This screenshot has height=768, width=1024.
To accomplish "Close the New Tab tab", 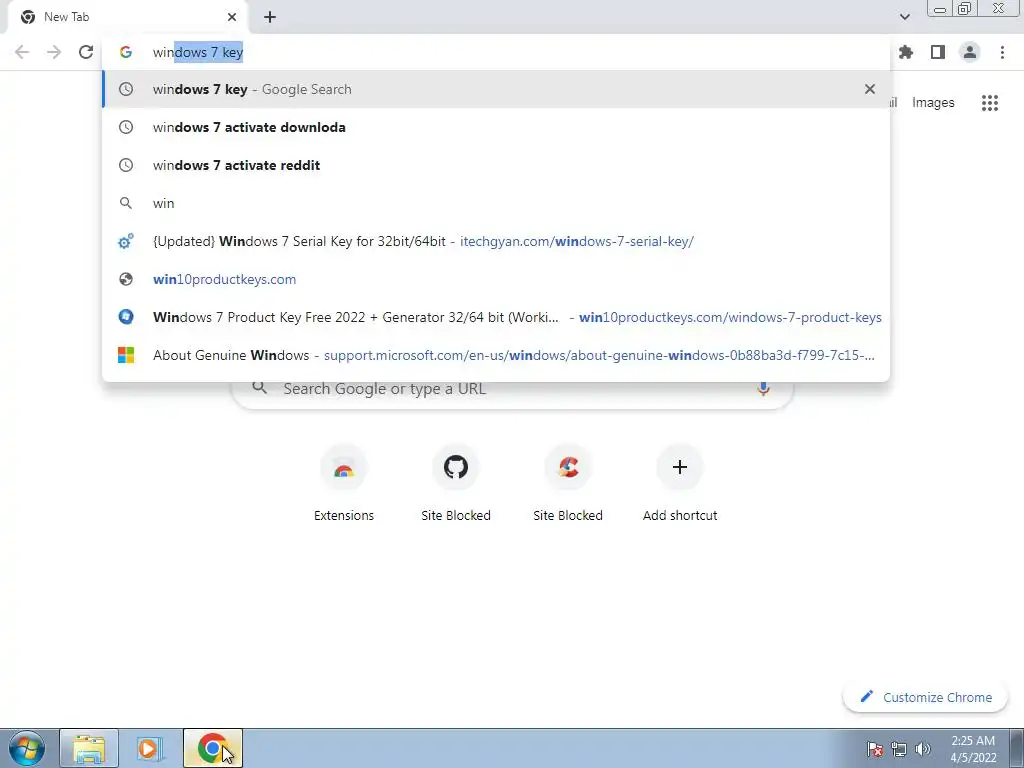I will pyautogui.click(x=232, y=17).
